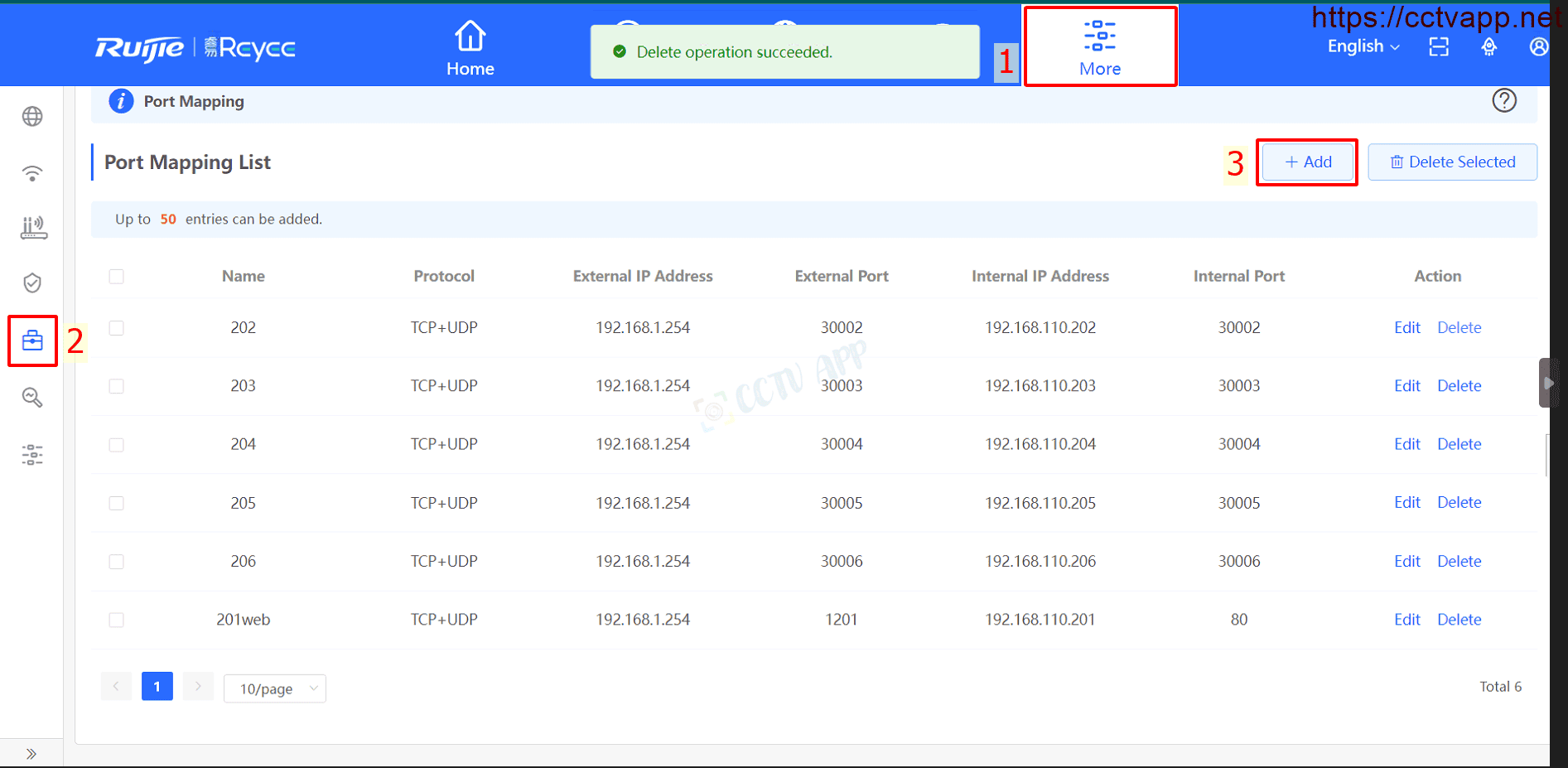Expand the left sidebar with double chevron
This screenshot has height=768, width=1568.
tap(31, 754)
